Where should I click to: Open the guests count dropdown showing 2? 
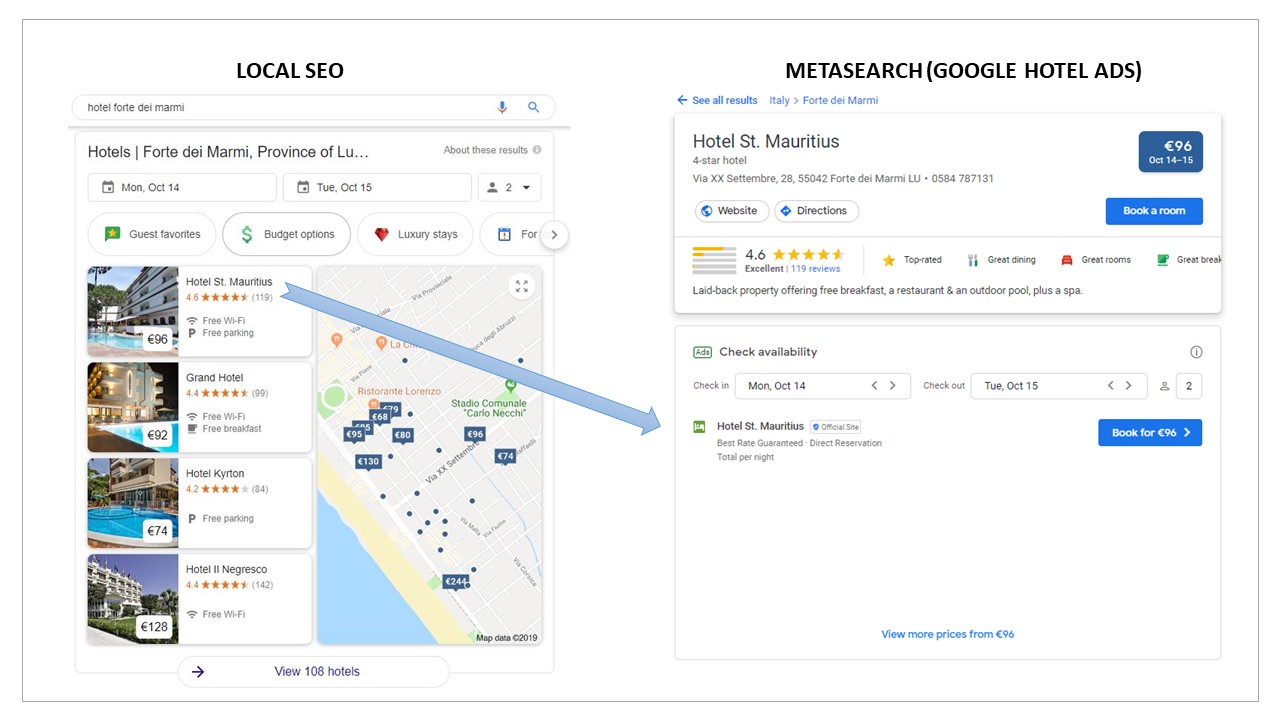tap(510, 187)
